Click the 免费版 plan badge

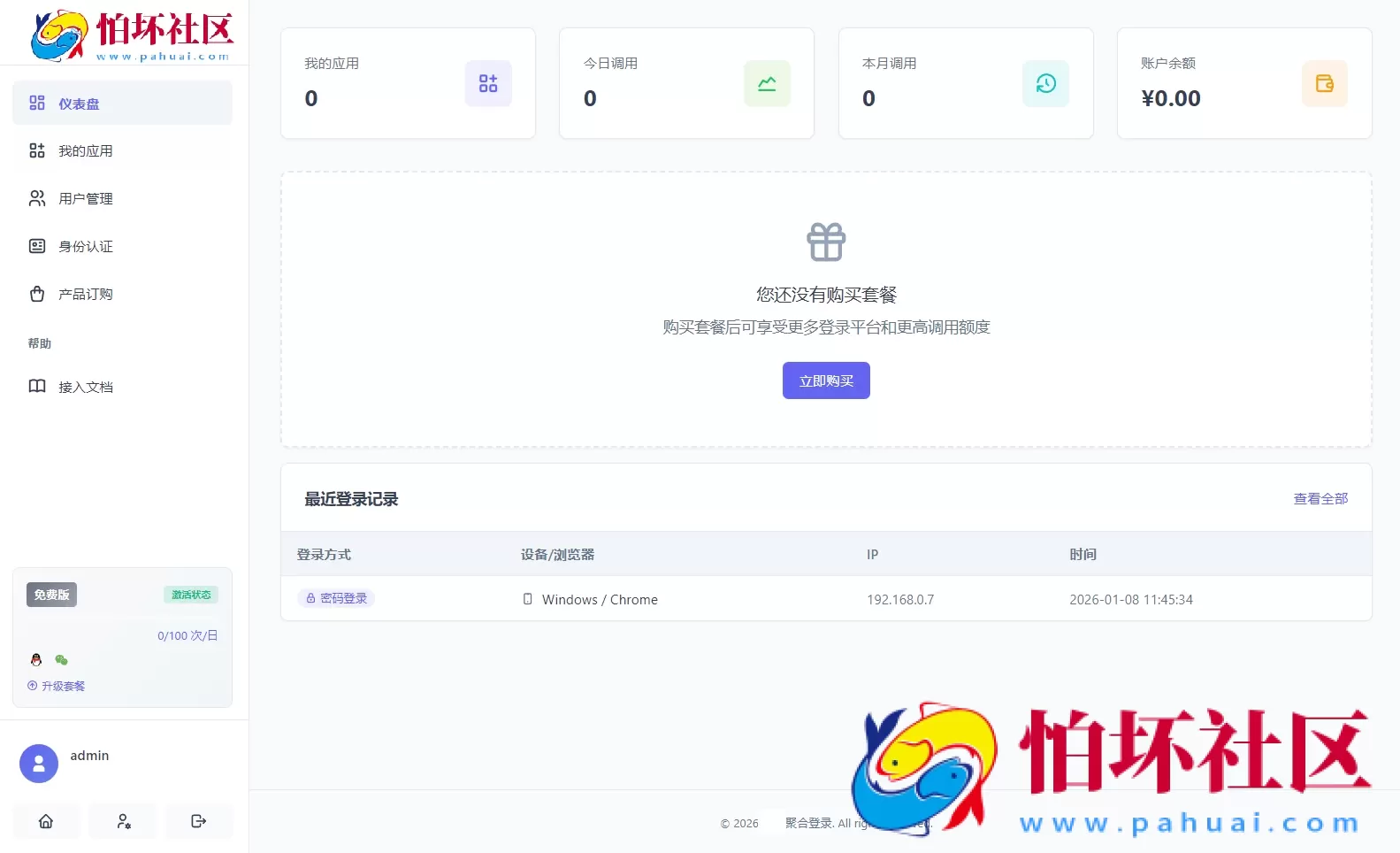(x=51, y=595)
